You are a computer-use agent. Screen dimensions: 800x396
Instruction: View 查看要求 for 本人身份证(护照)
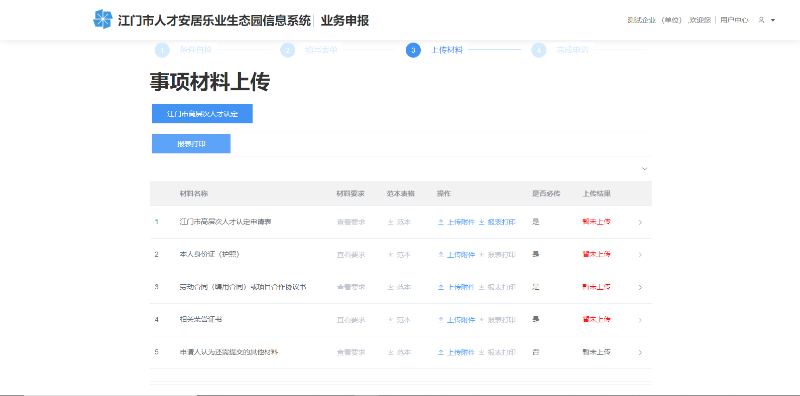coord(351,255)
